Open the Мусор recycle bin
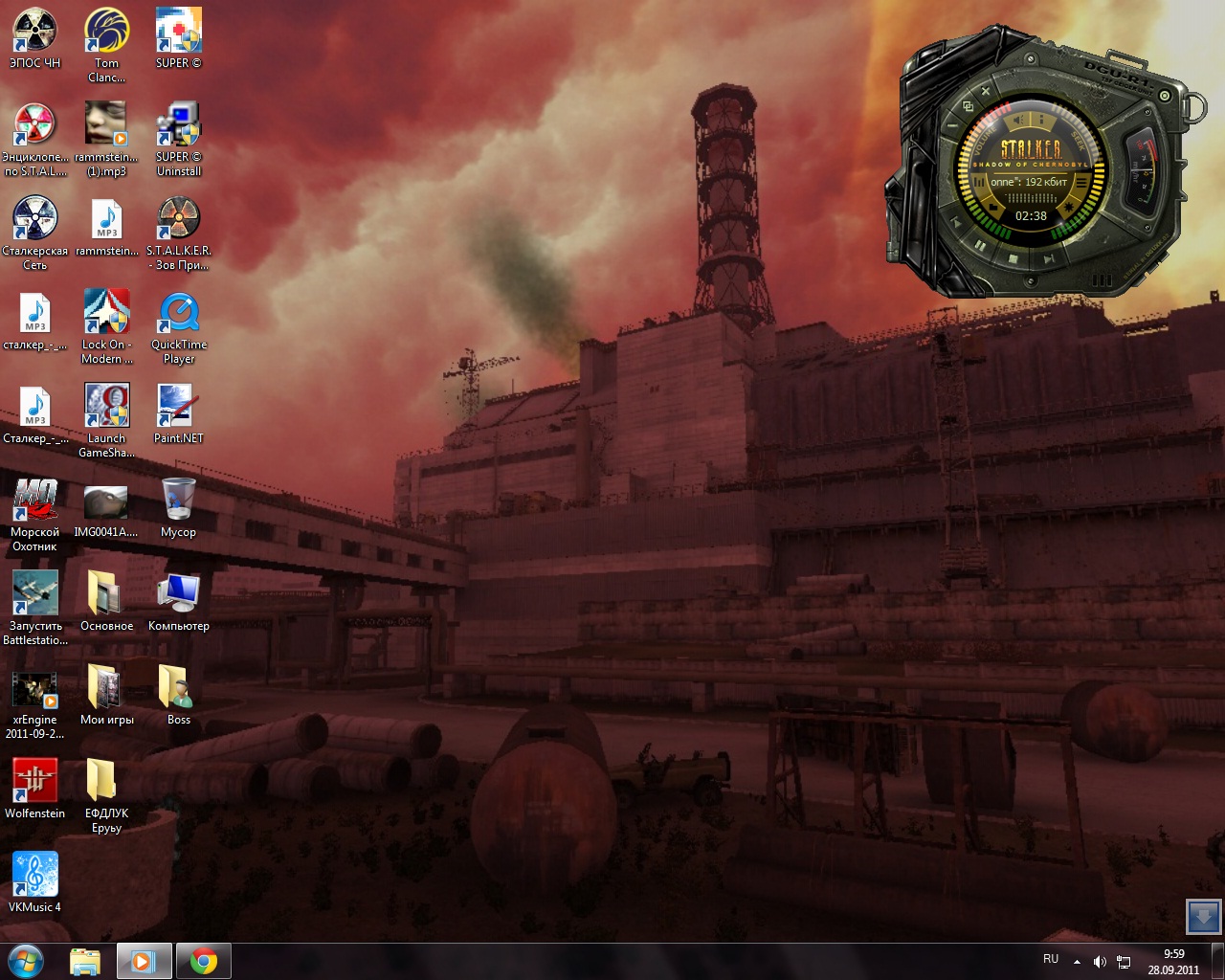This screenshot has width=1225, height=980. point(178,508)
